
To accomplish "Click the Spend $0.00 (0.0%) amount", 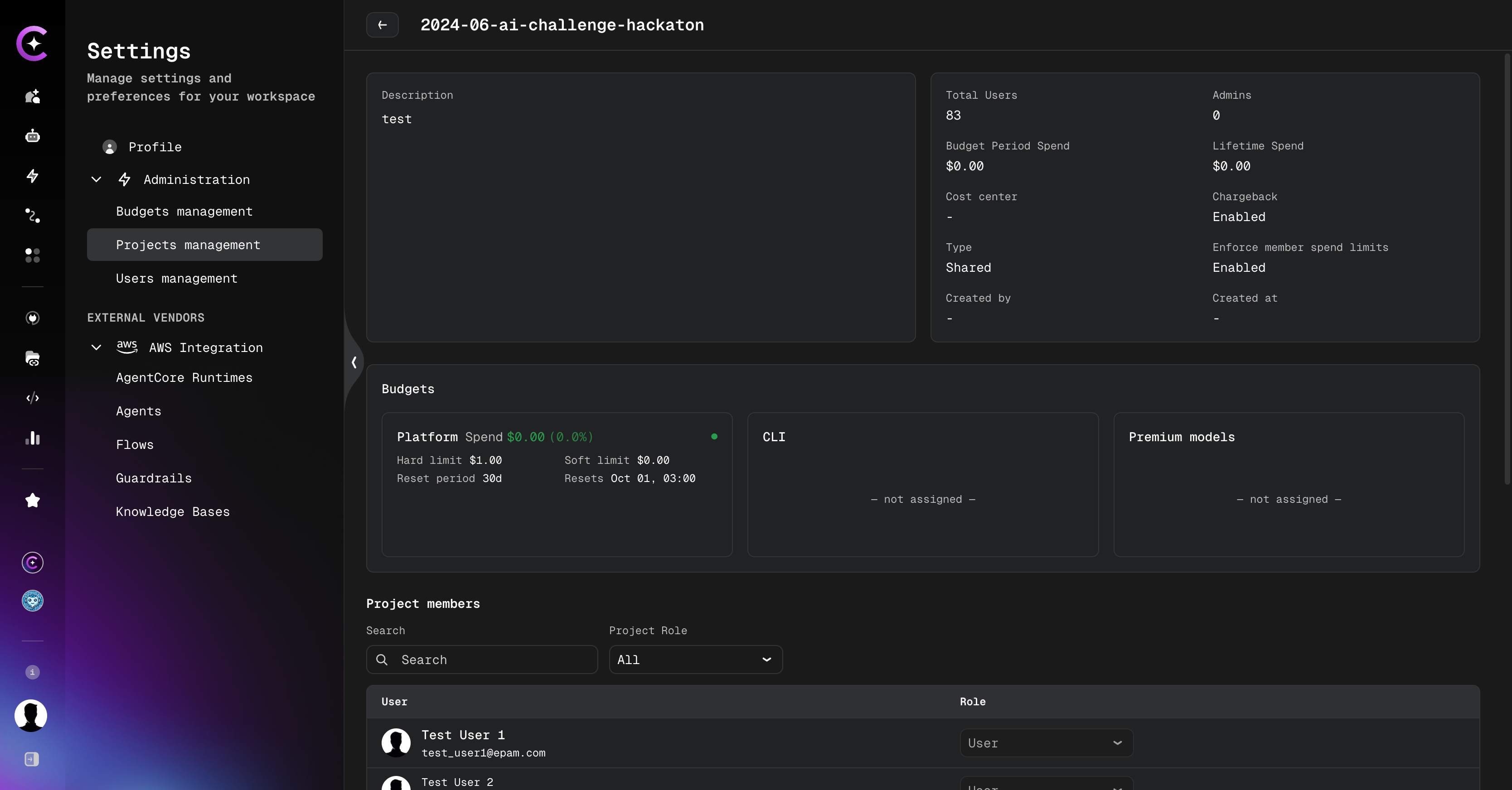I will point(550,437).
